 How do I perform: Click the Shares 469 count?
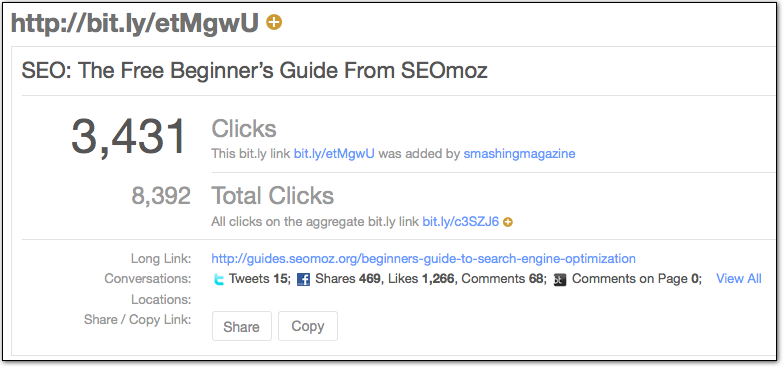coord(348,279)
